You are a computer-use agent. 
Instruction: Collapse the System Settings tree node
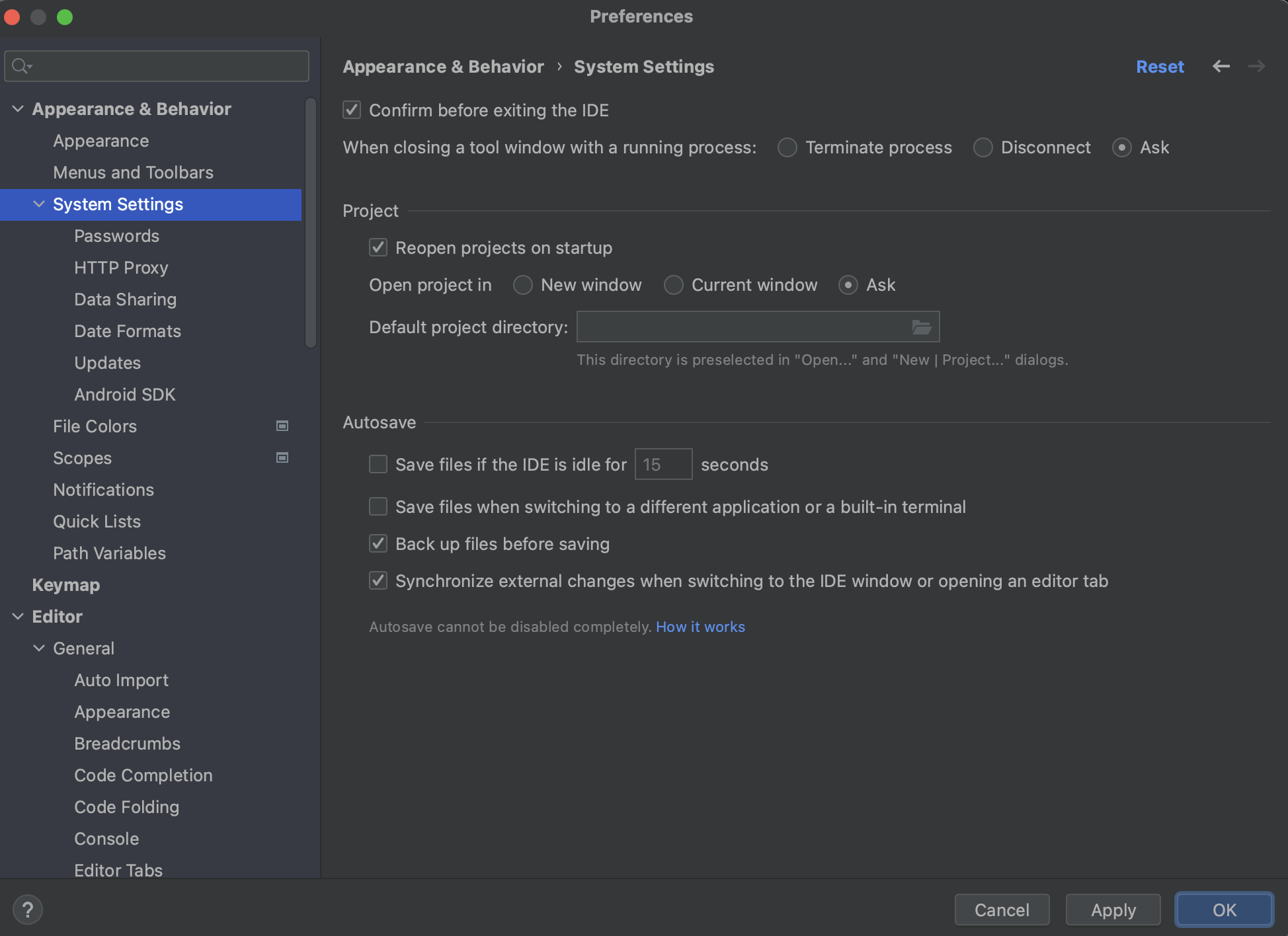39,204
